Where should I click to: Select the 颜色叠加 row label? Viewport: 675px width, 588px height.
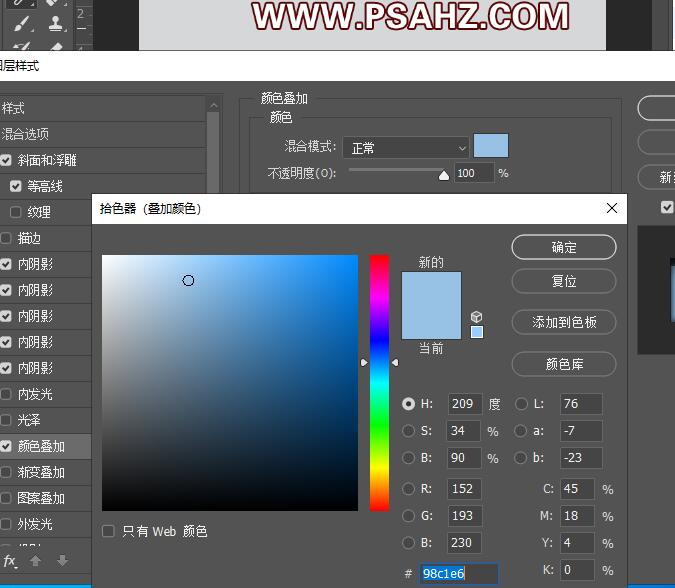point(41,446)
